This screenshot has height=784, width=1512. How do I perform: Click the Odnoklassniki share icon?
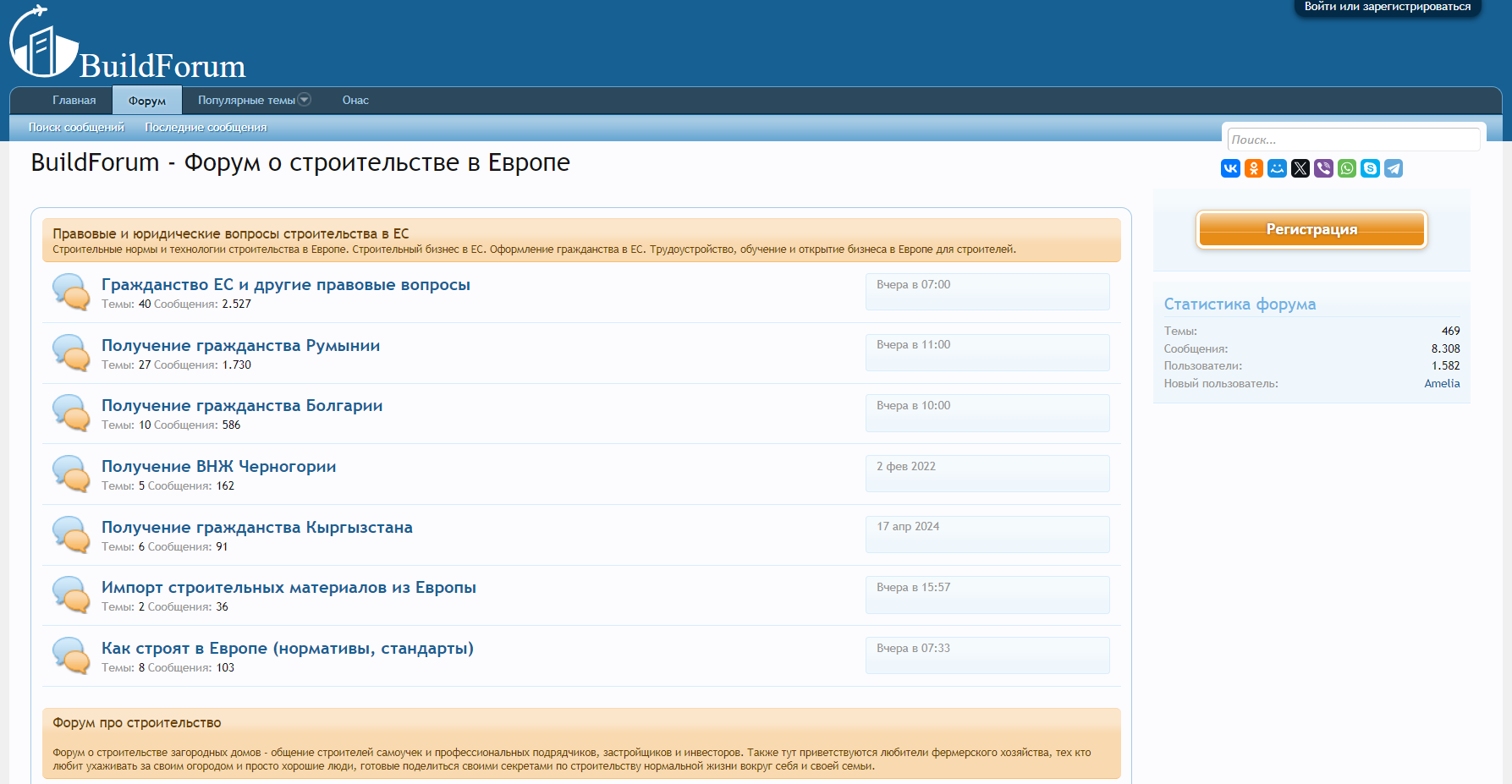click(x=1254, y=168)
